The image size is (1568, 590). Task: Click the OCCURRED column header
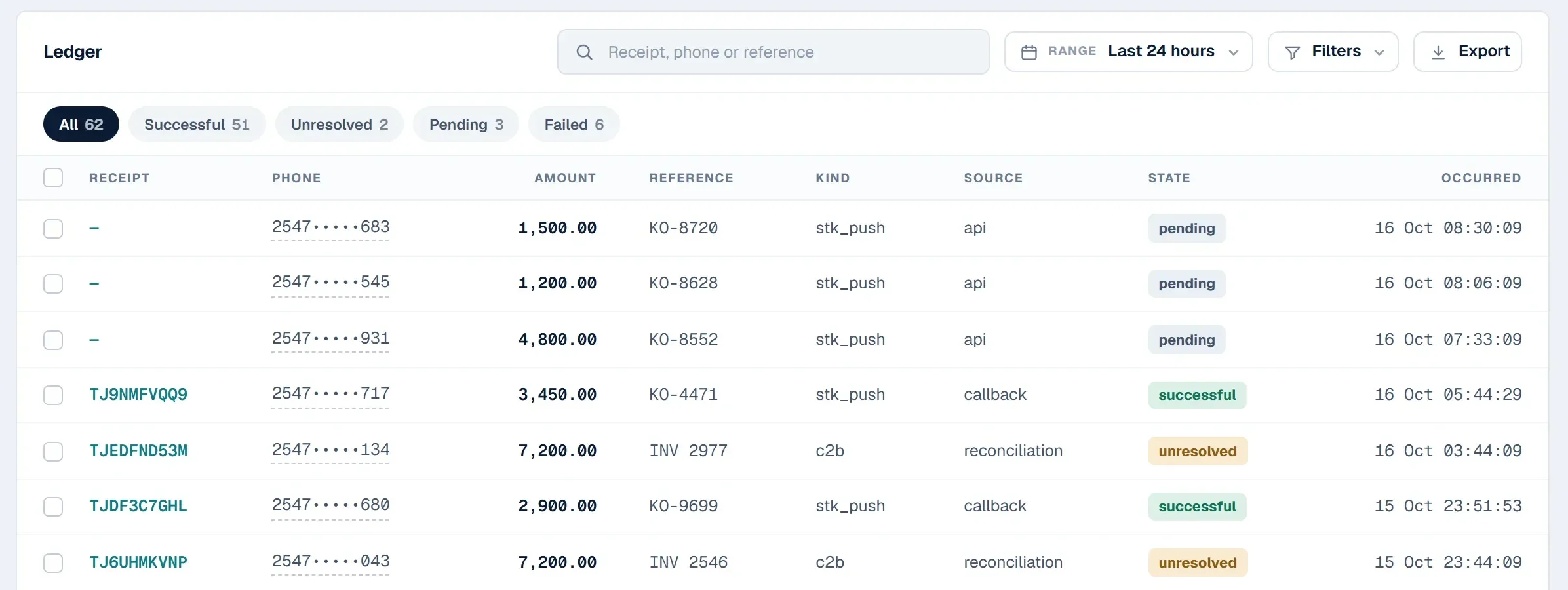[x=1481, y=178]
